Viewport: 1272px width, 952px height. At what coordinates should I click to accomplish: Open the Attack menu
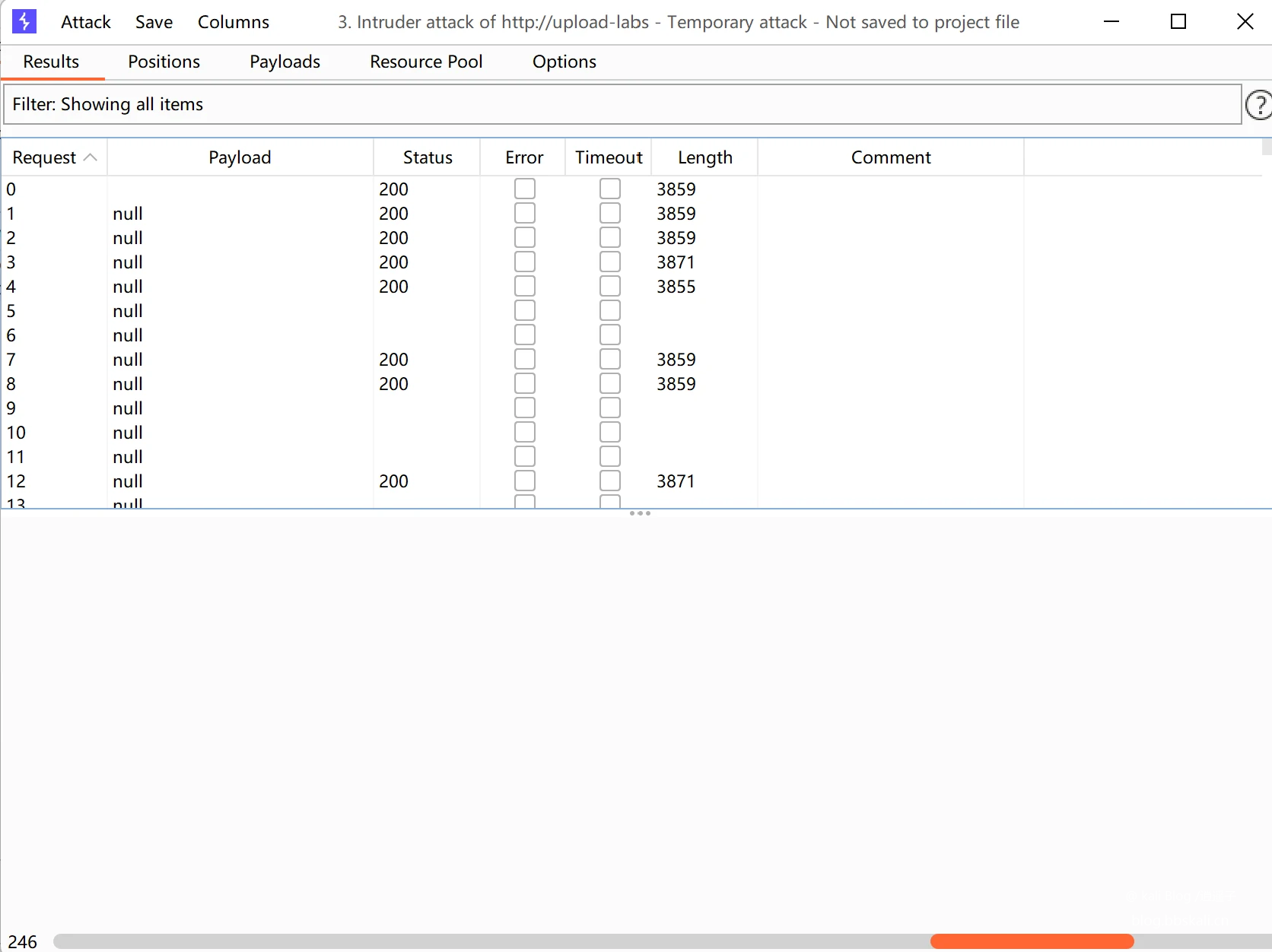85,22
